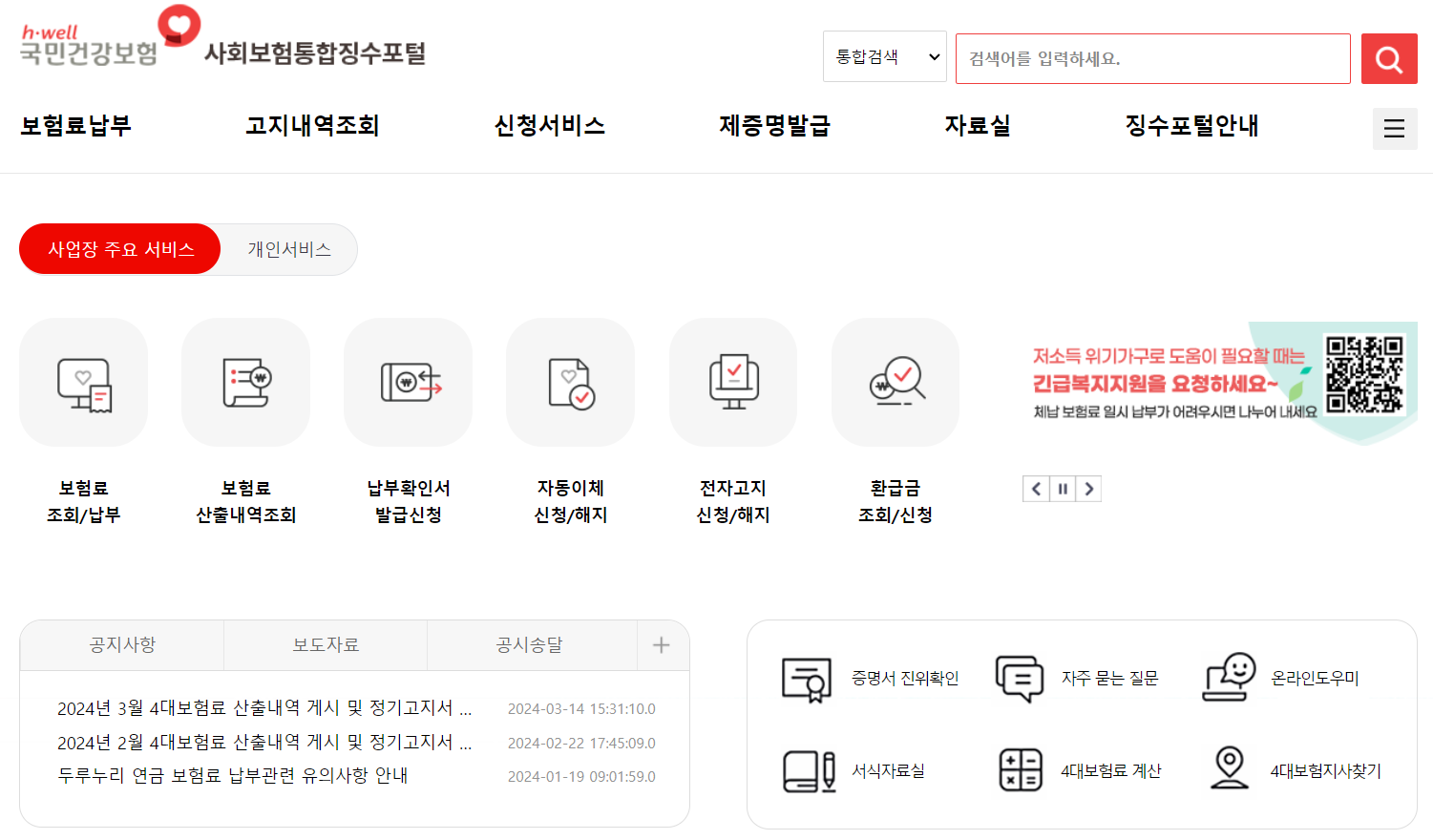Show the next banner with the right arrow
The width and height of the screenshot is (1433, 840).
click(1088, 488)
